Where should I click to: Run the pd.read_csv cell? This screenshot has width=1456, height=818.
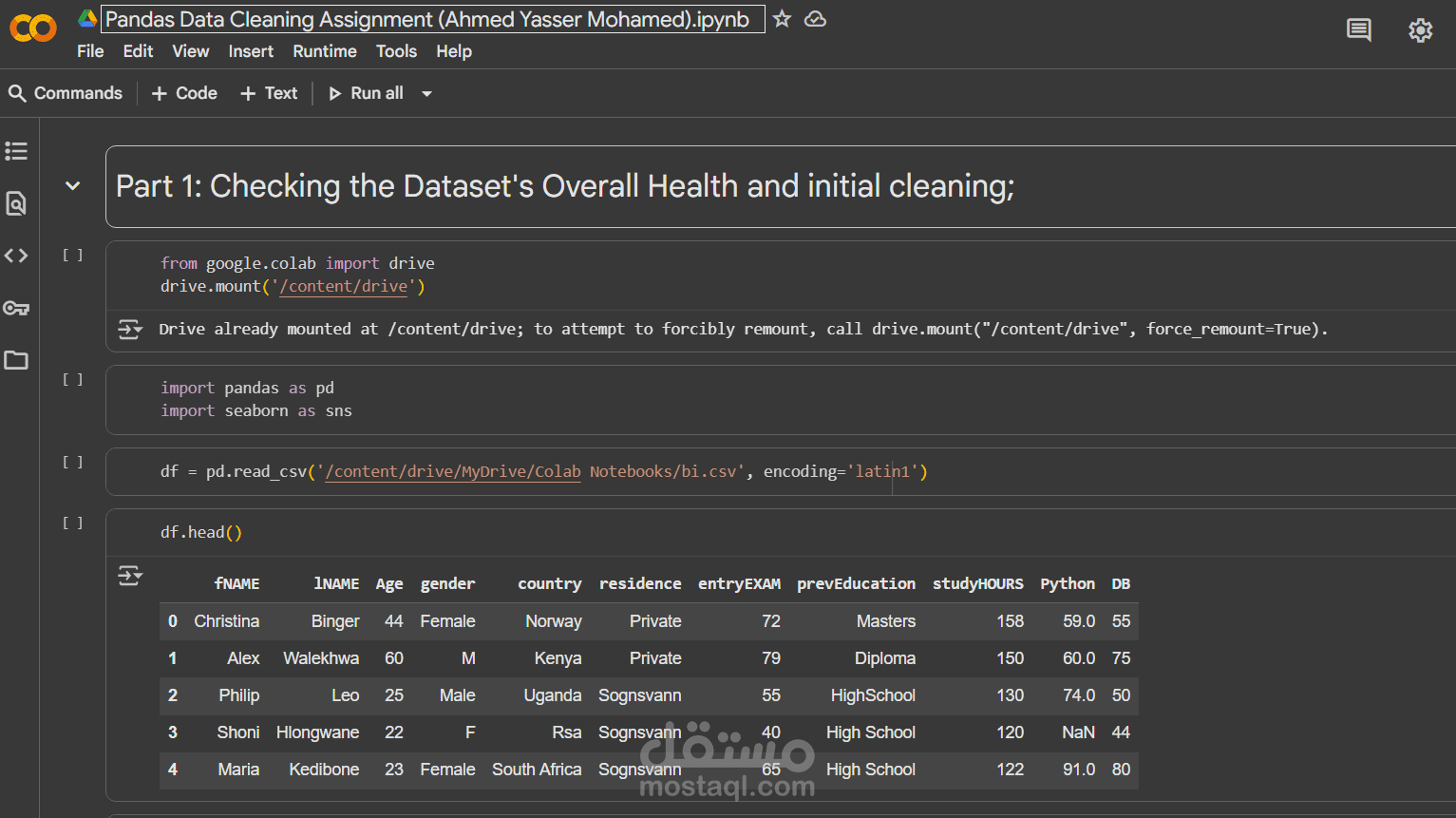[x=73, y=463]
